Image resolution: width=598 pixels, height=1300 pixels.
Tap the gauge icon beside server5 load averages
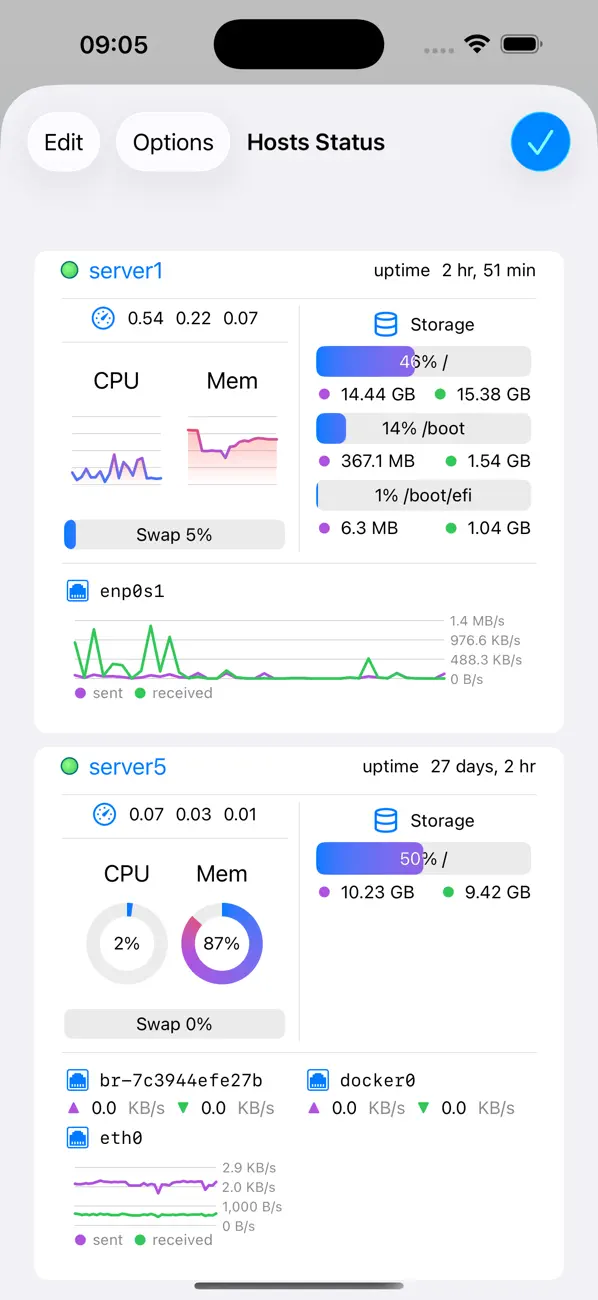pyautogui.click(x=103, y=814)
